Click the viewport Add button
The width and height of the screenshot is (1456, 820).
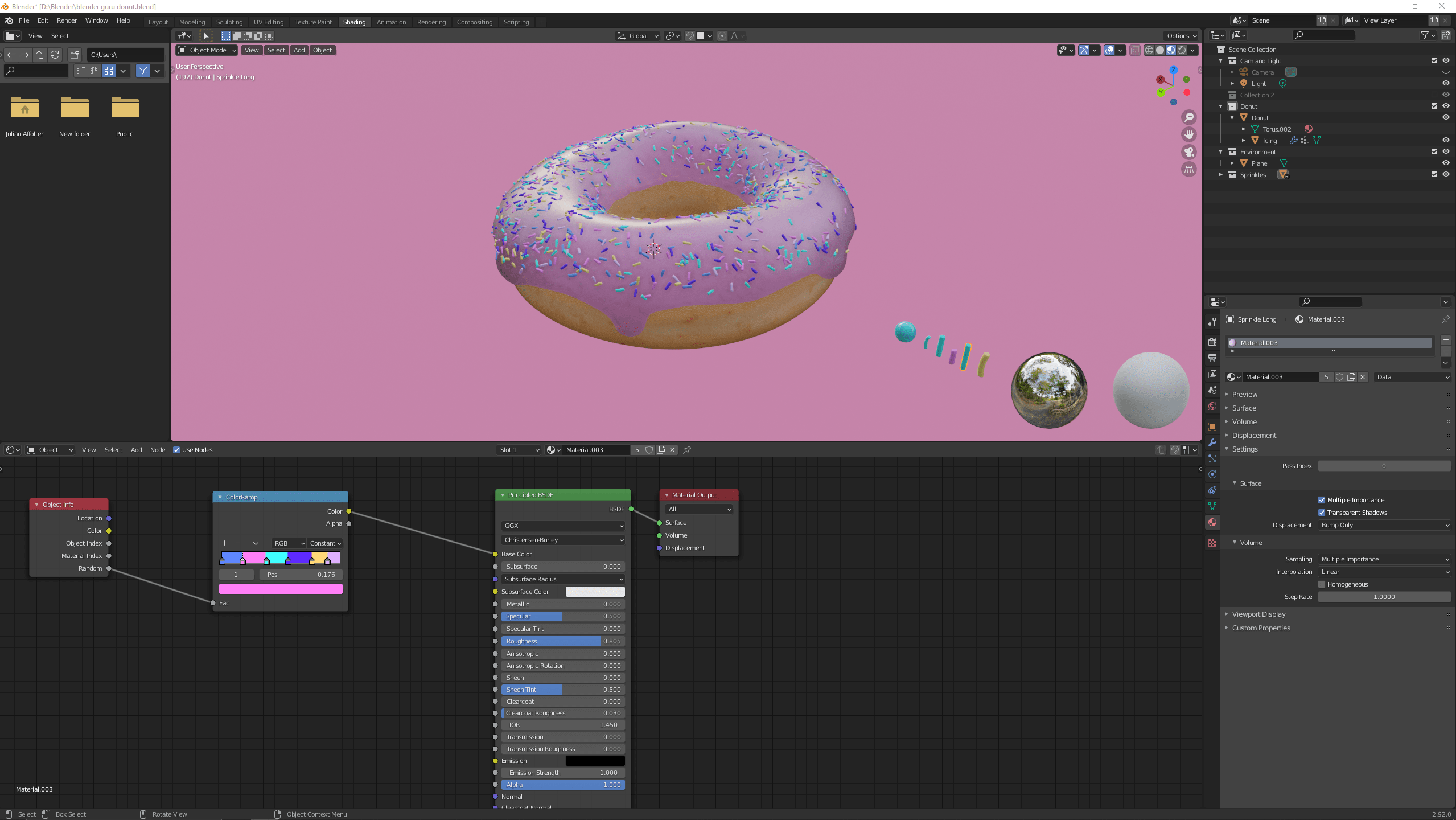pyautogui.click(x=299, y=50)
